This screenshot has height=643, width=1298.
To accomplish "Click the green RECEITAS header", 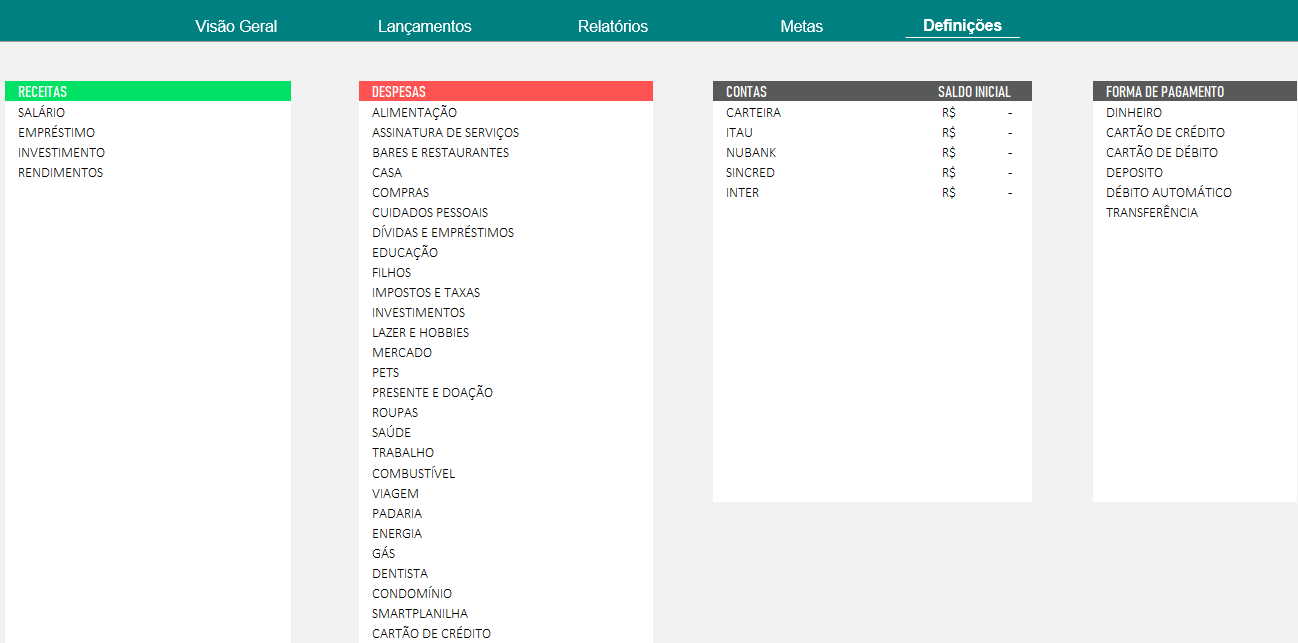I will tap(147, 91).
